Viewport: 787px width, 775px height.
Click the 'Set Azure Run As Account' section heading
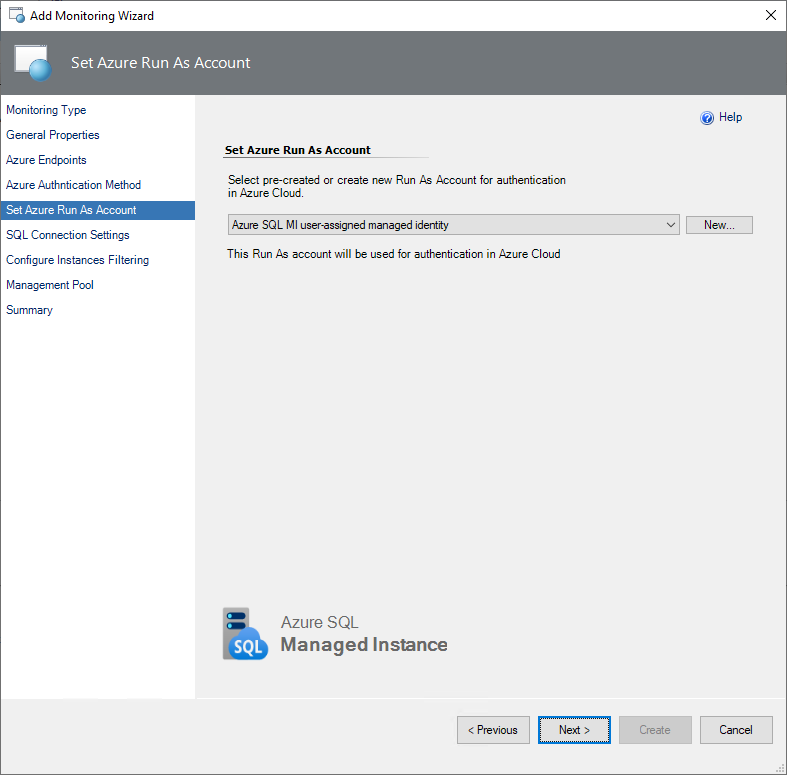pos(298,150)
